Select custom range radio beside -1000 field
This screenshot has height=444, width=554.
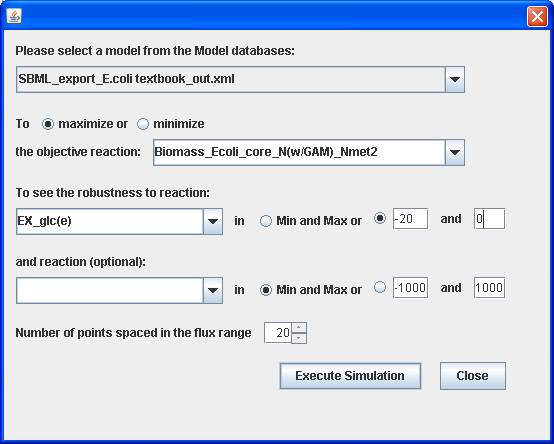380,287
